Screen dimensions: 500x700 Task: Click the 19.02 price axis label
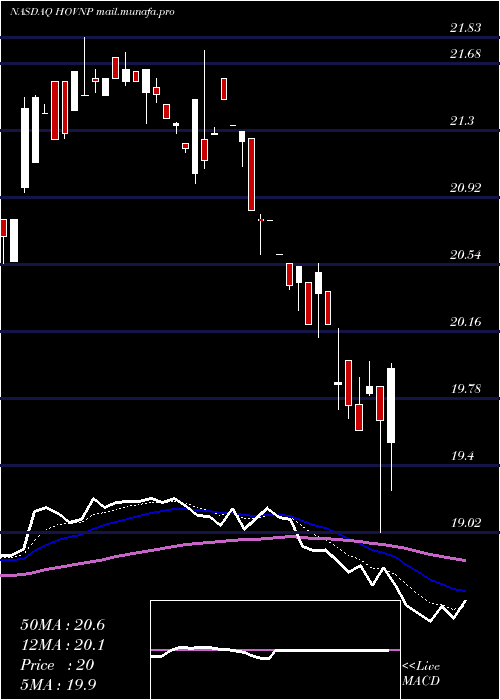pyautogui.click(x=466, y=523)
